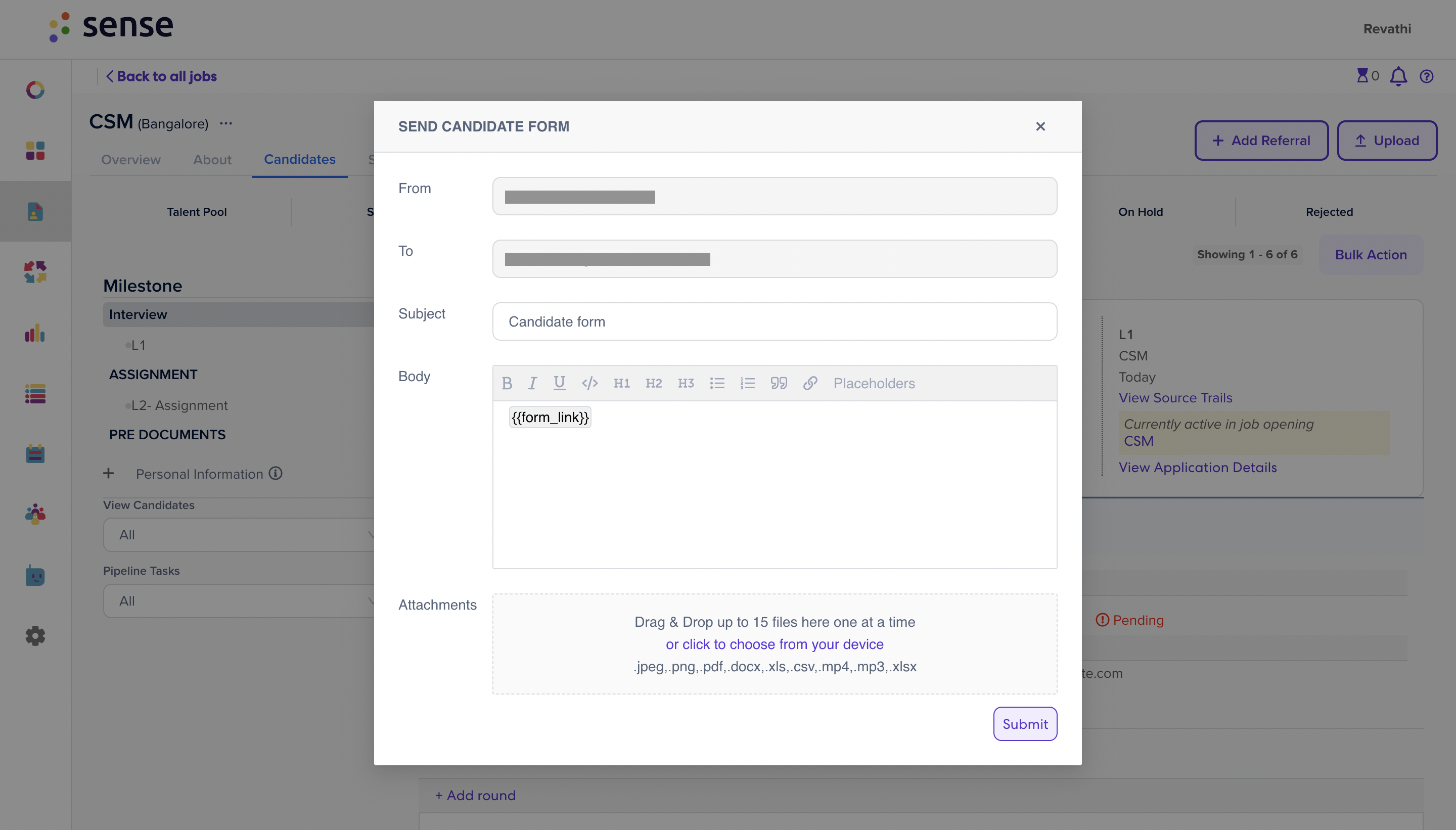This screenshot has height=830, width=1456.
Task: Insert numbered list in body
Action: 747,383
